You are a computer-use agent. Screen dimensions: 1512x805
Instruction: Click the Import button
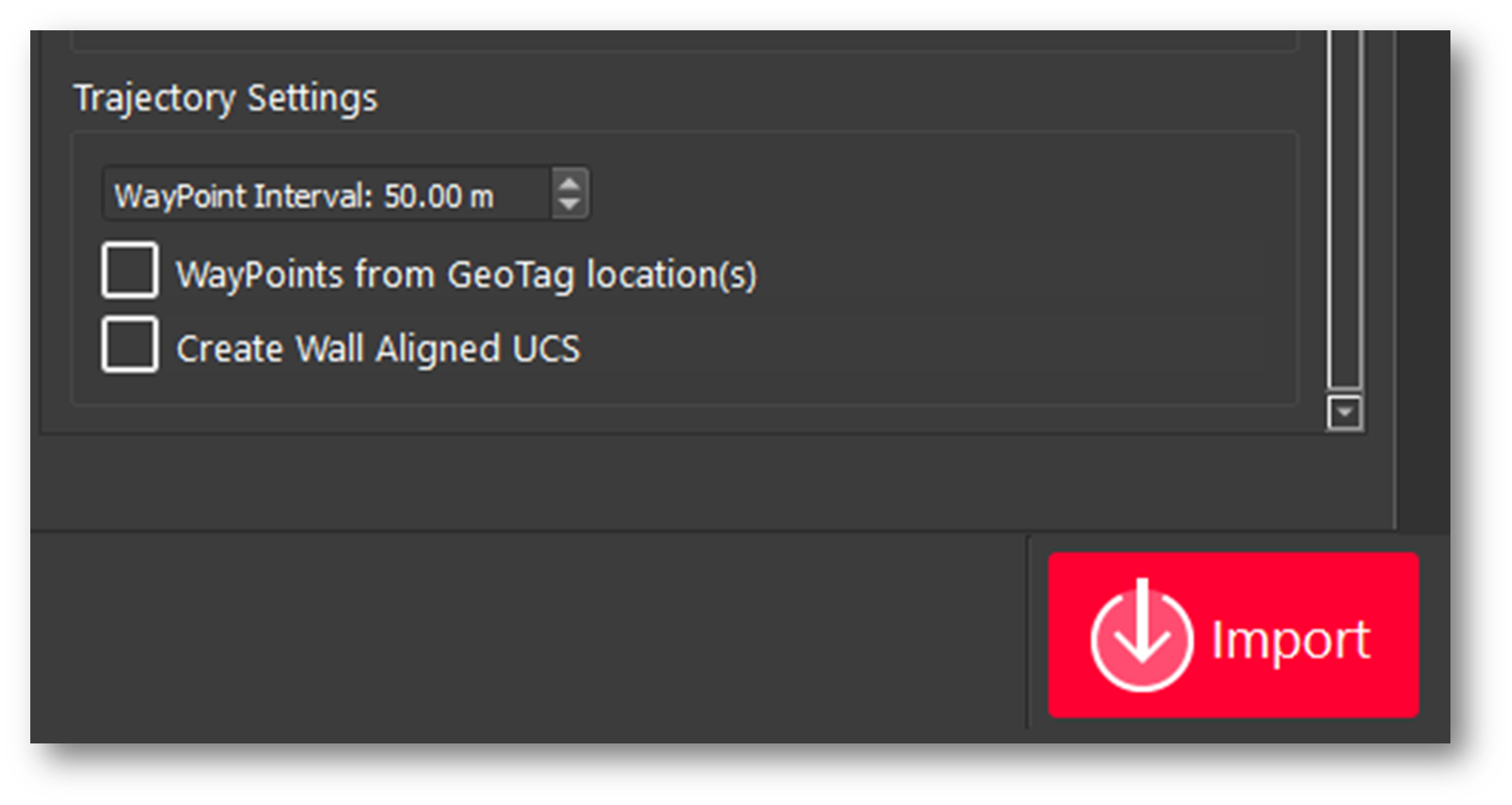pyautogui.click(x=1233, y=635)
